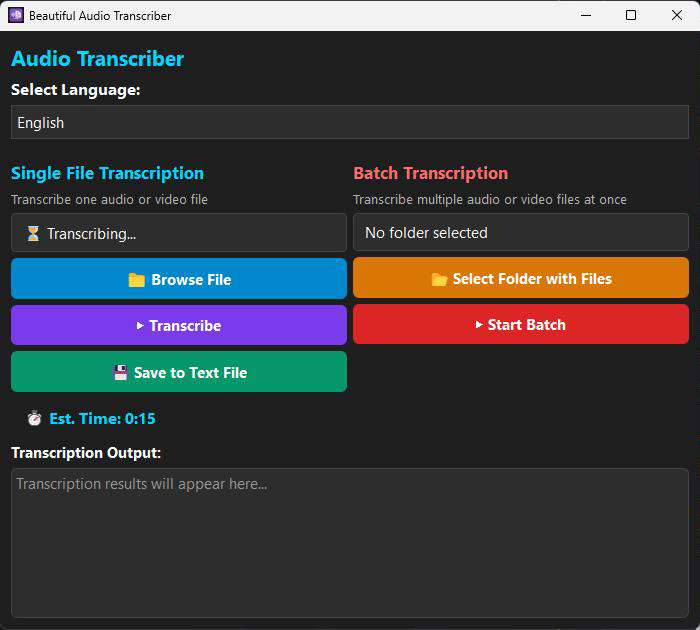This screenshot has width=700, height=630.
Task: Click the Batch Transcription heading
Action: click(x=430, y=173)
